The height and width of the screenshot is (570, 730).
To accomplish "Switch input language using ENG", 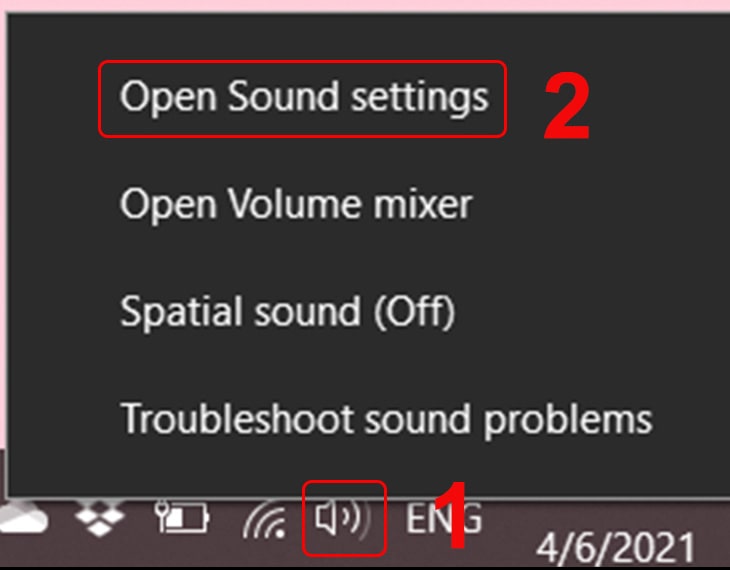I will pos(444,519).
